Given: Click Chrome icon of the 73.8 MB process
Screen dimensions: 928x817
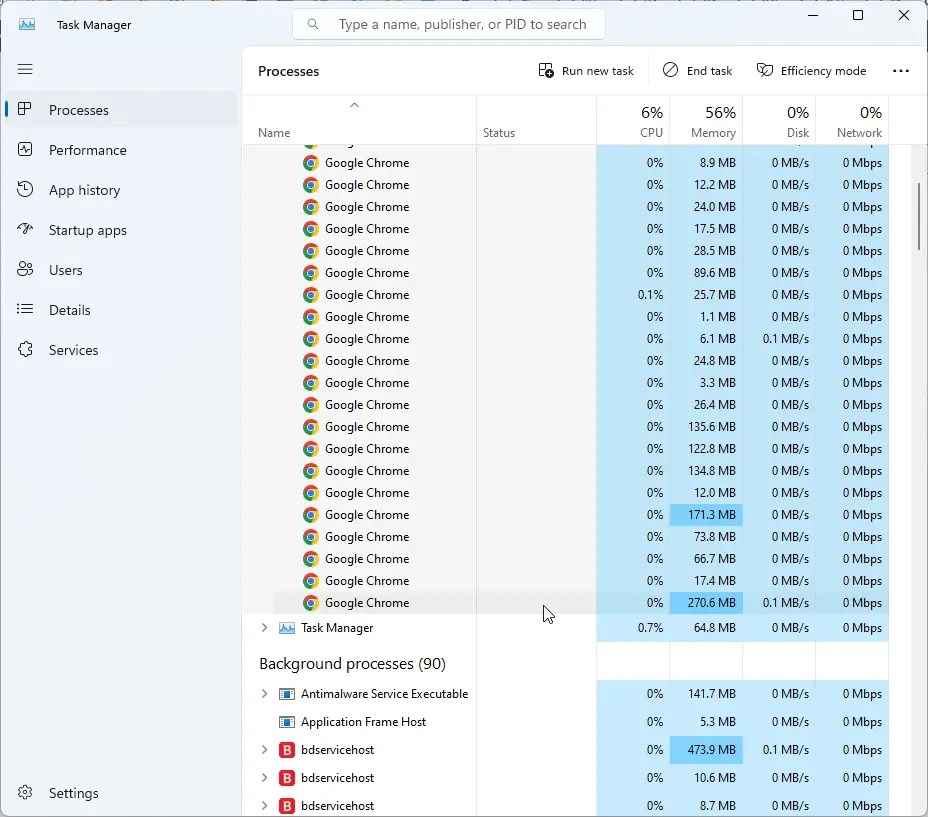Looking at the screenshot, I should [311, 537].
